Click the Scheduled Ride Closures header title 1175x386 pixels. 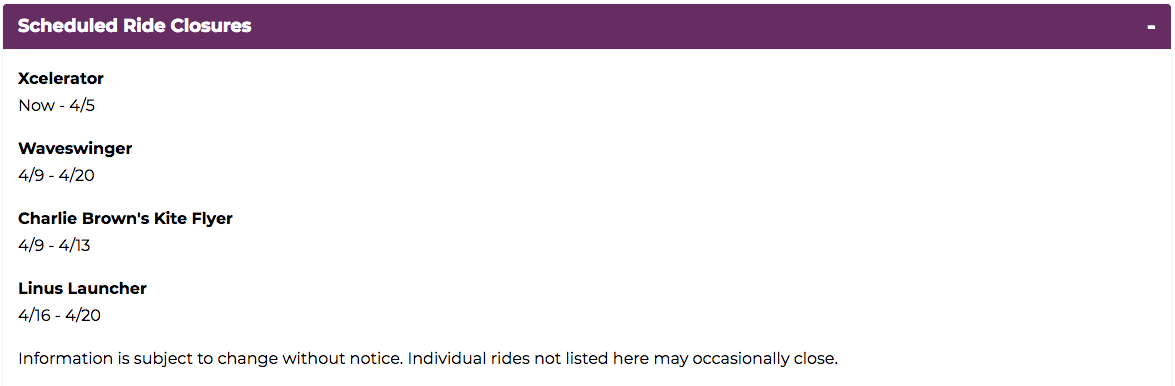(134, 25)
